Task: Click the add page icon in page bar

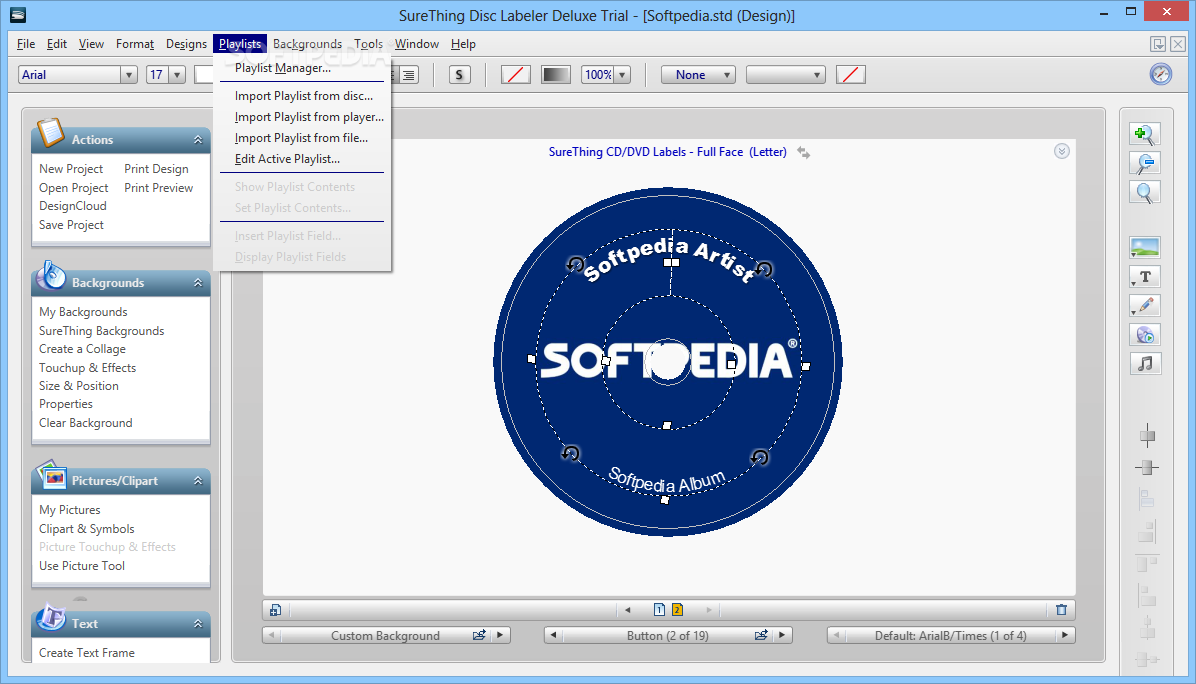Action: coord(275,610)
